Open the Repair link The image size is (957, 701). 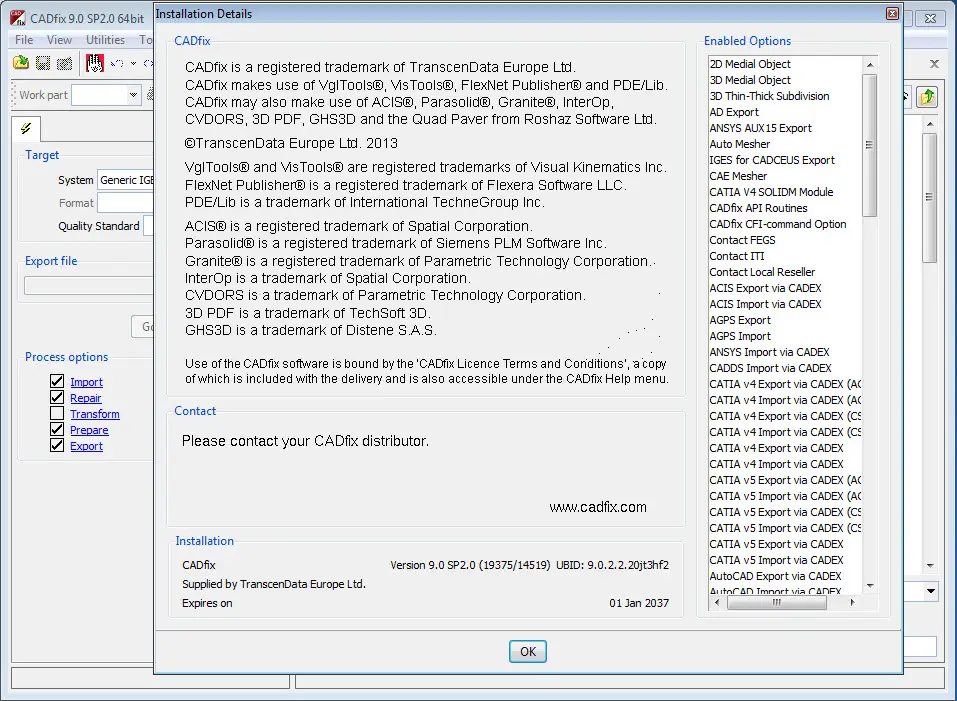point(85,398)
